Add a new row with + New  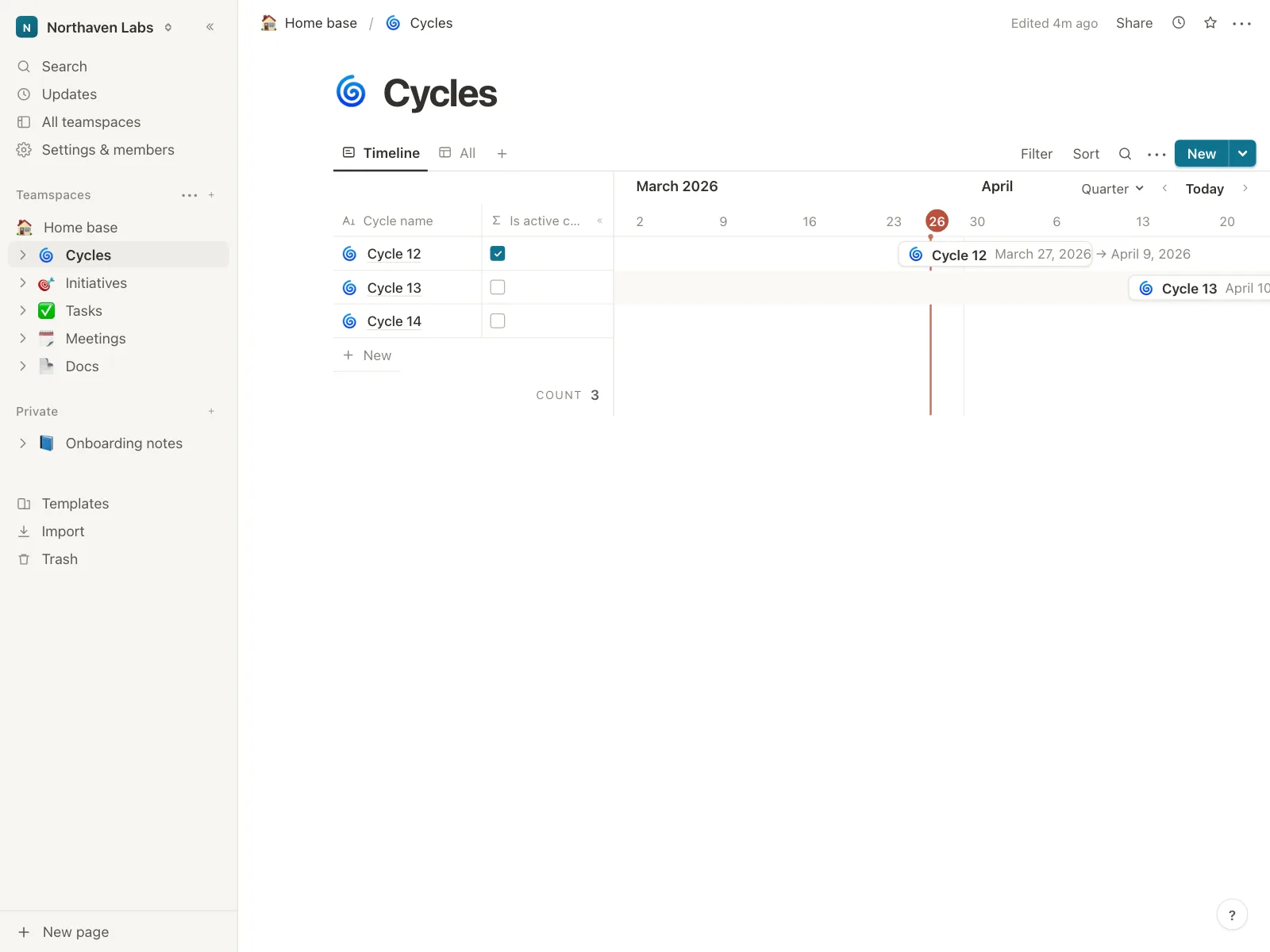[x=368, y=355]
